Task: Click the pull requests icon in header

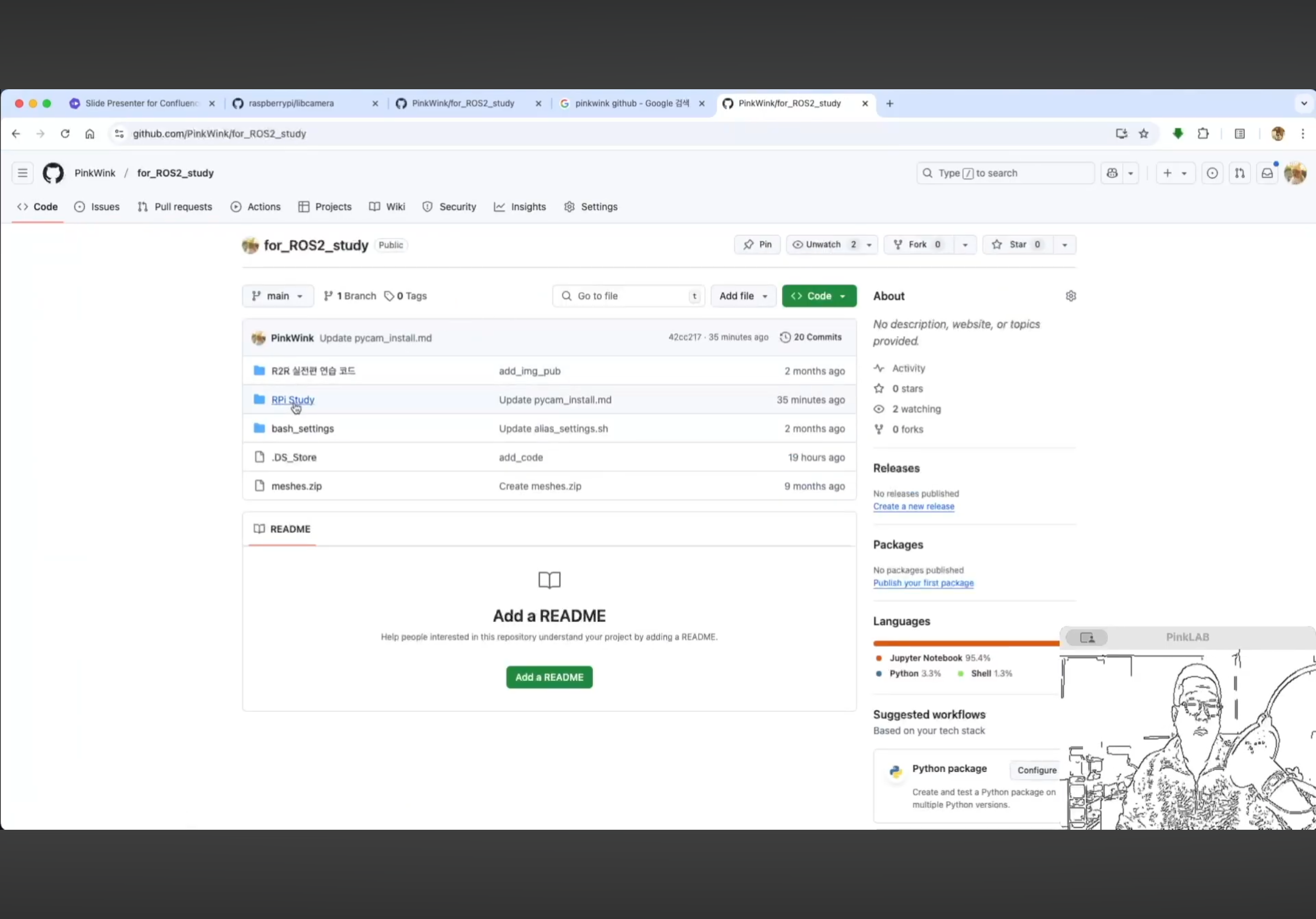Action: tap(1239, 173)
